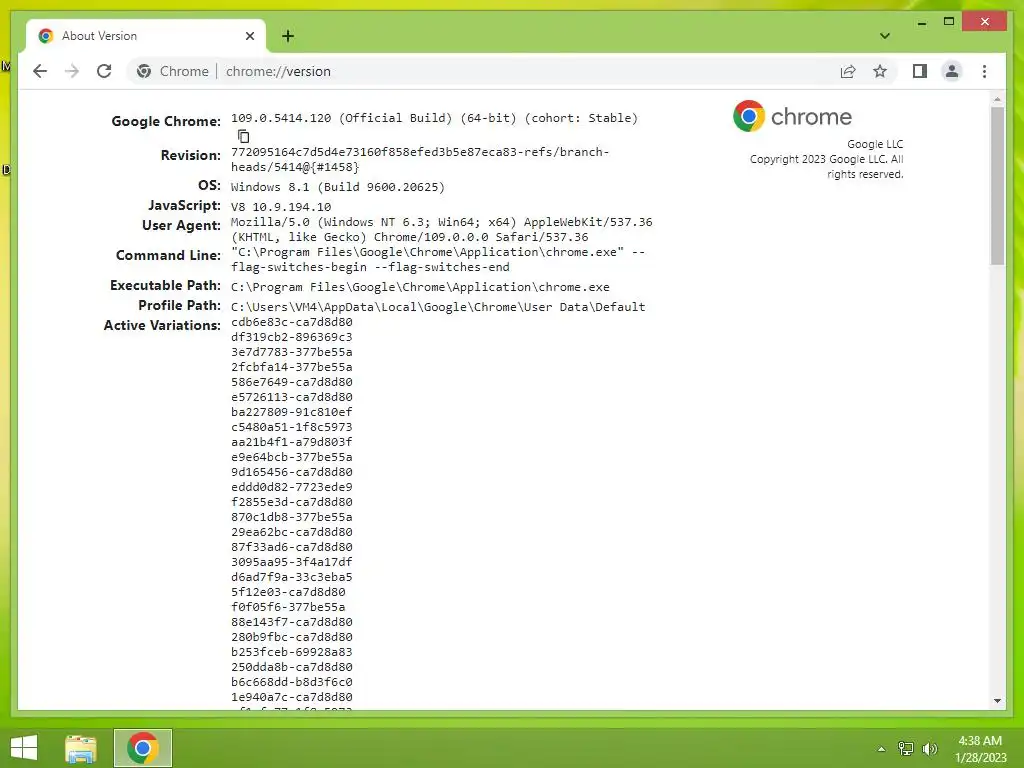The image size is (1024, 768).
Task: Click the OS value Windows 8.1
Action: (x=338, y=187)
